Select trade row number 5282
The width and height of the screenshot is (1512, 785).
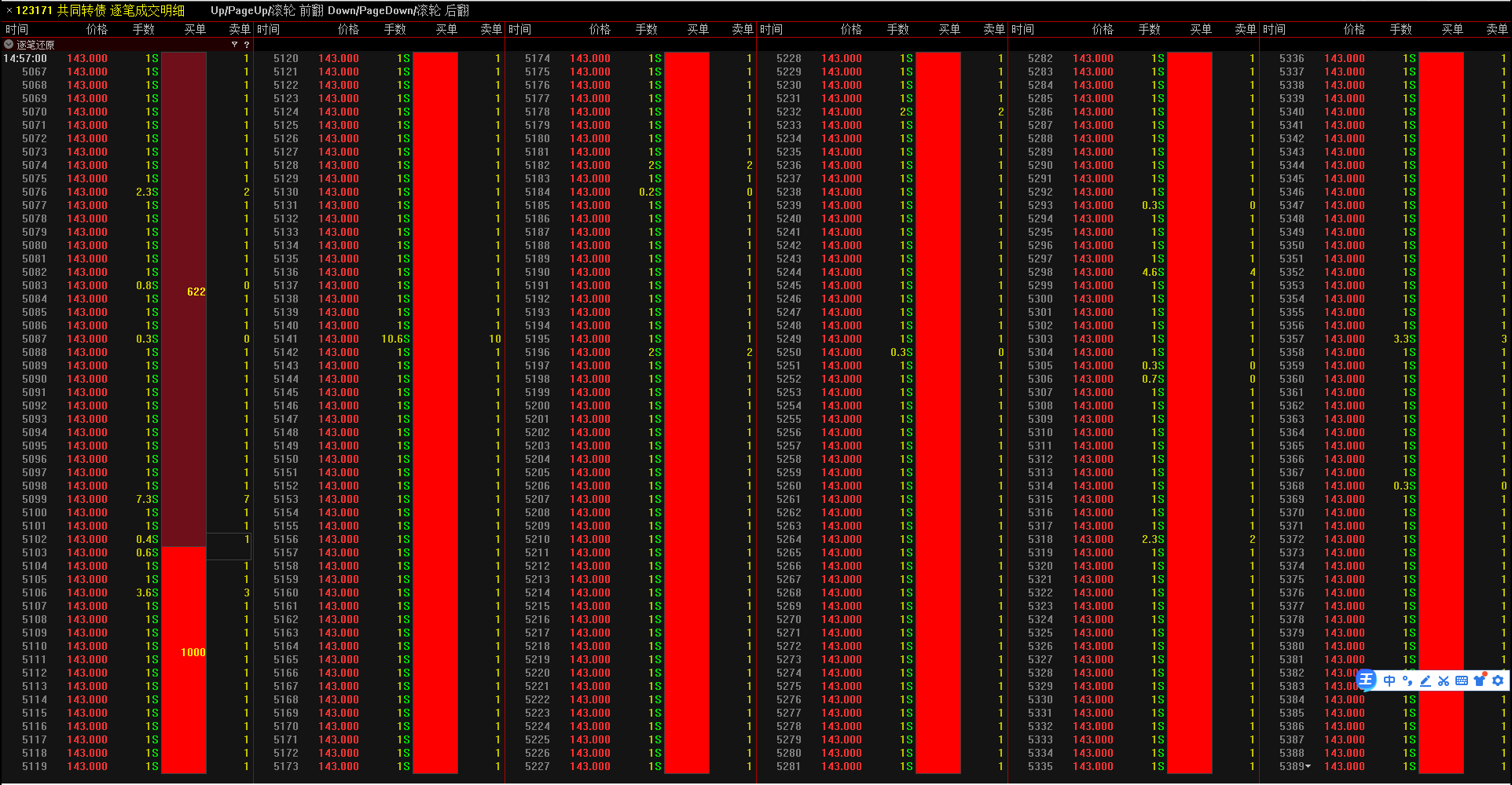coord(1040,58)
